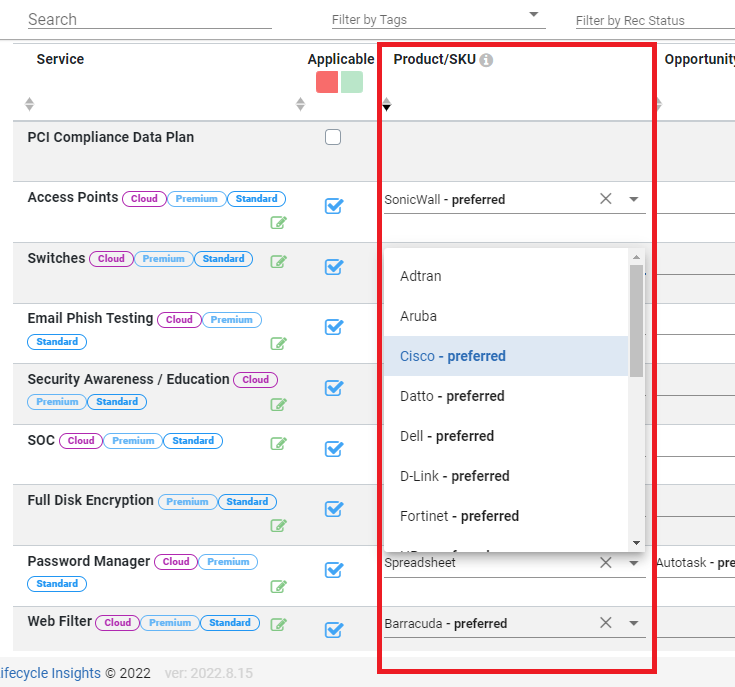The height and width of the screenshot is (687, 735).
Task: Clear SonicWall product selection
Action: [x=606, y=199]
